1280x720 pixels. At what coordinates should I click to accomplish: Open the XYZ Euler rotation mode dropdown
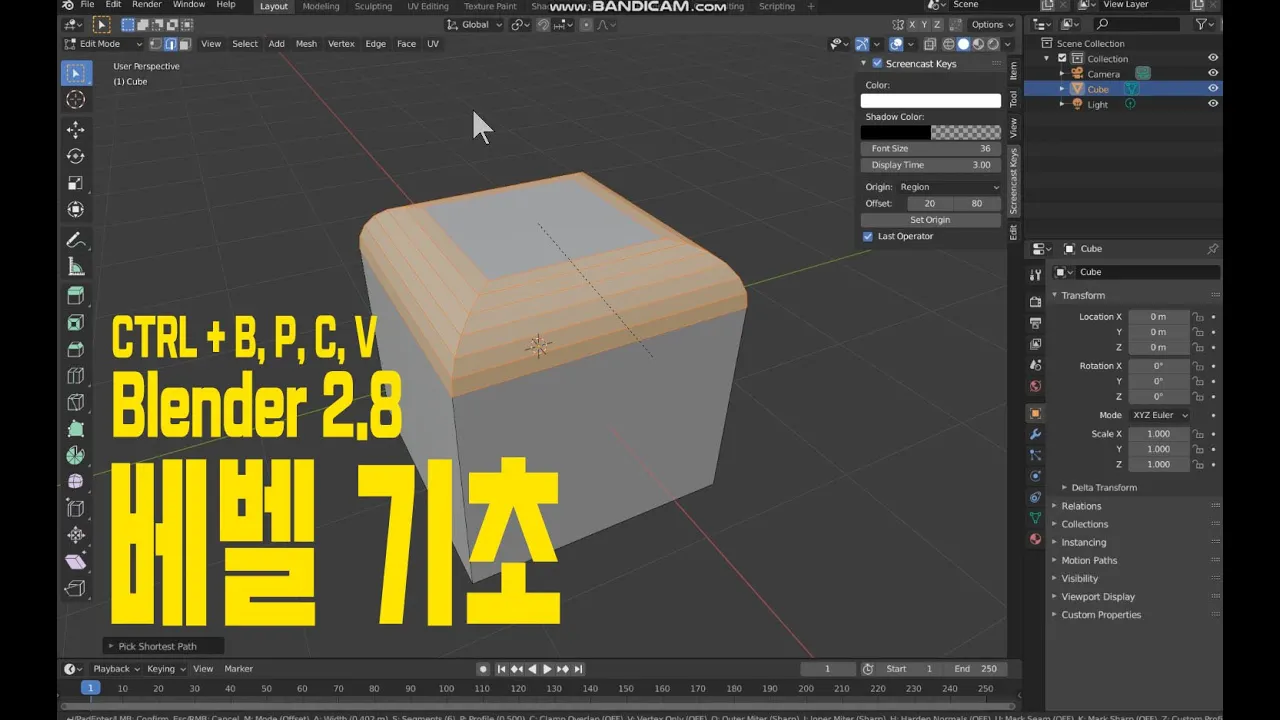(1160, 415)
